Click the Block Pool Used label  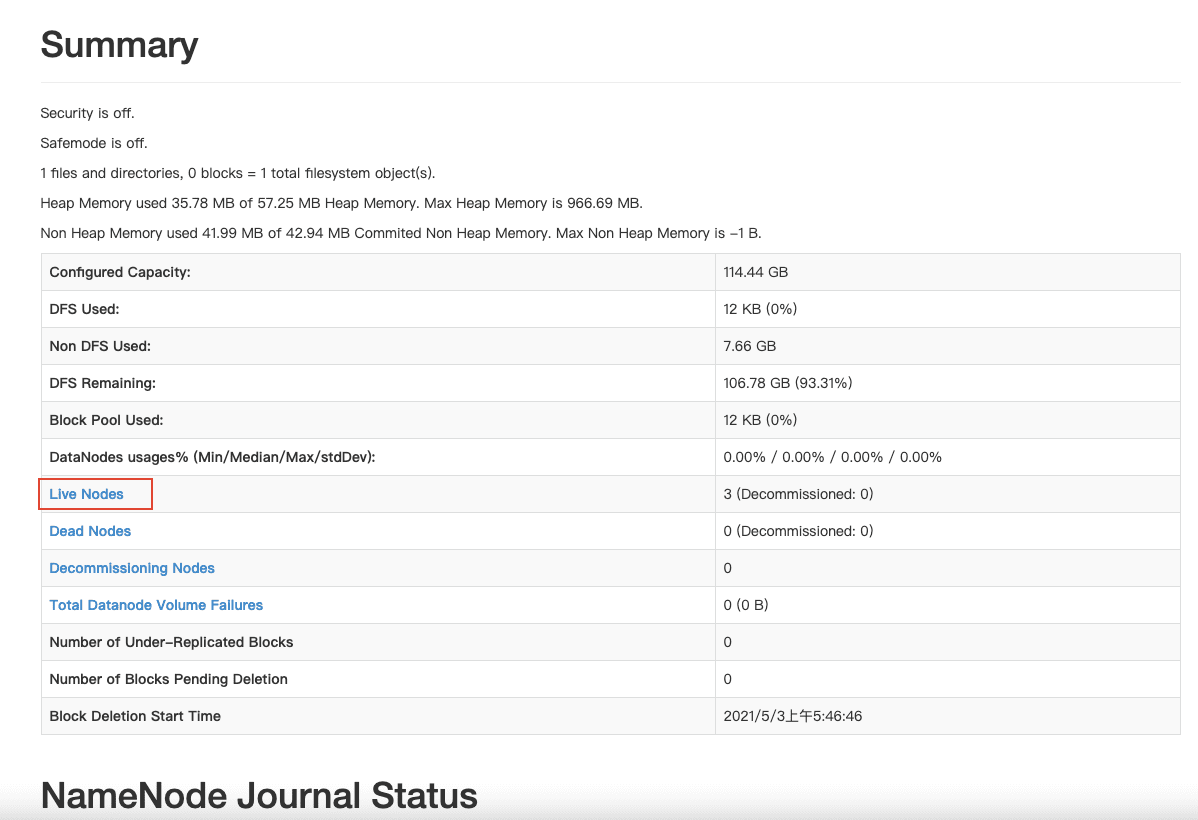tap(106, 420)
